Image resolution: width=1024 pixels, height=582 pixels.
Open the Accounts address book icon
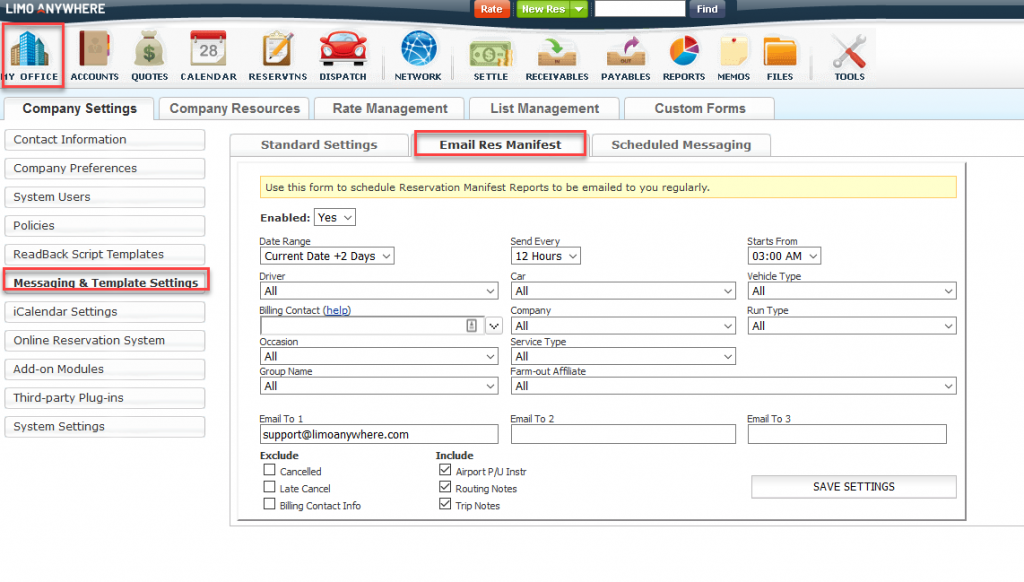[94, 50]
